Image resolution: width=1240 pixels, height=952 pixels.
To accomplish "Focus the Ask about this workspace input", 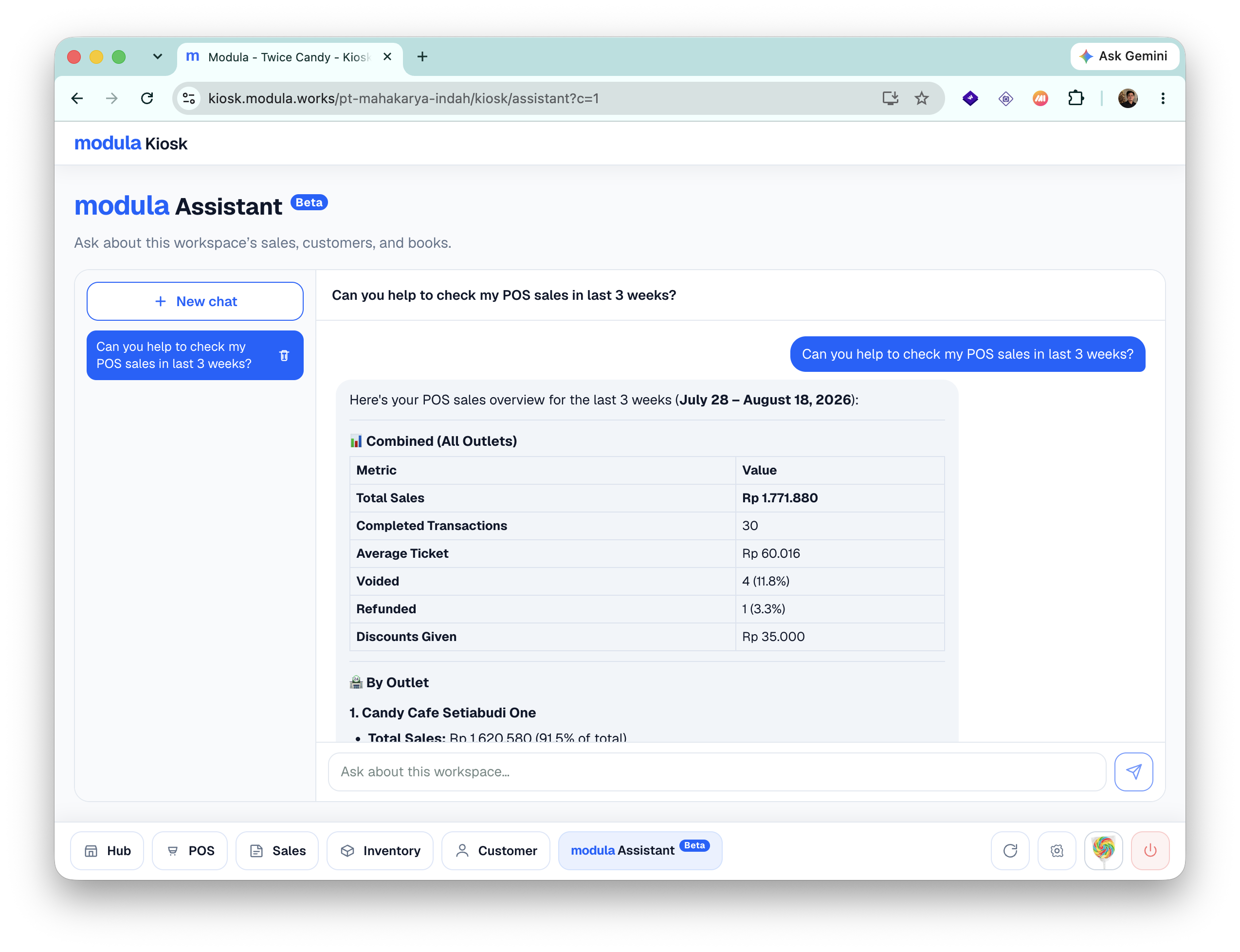I will 716,771.
